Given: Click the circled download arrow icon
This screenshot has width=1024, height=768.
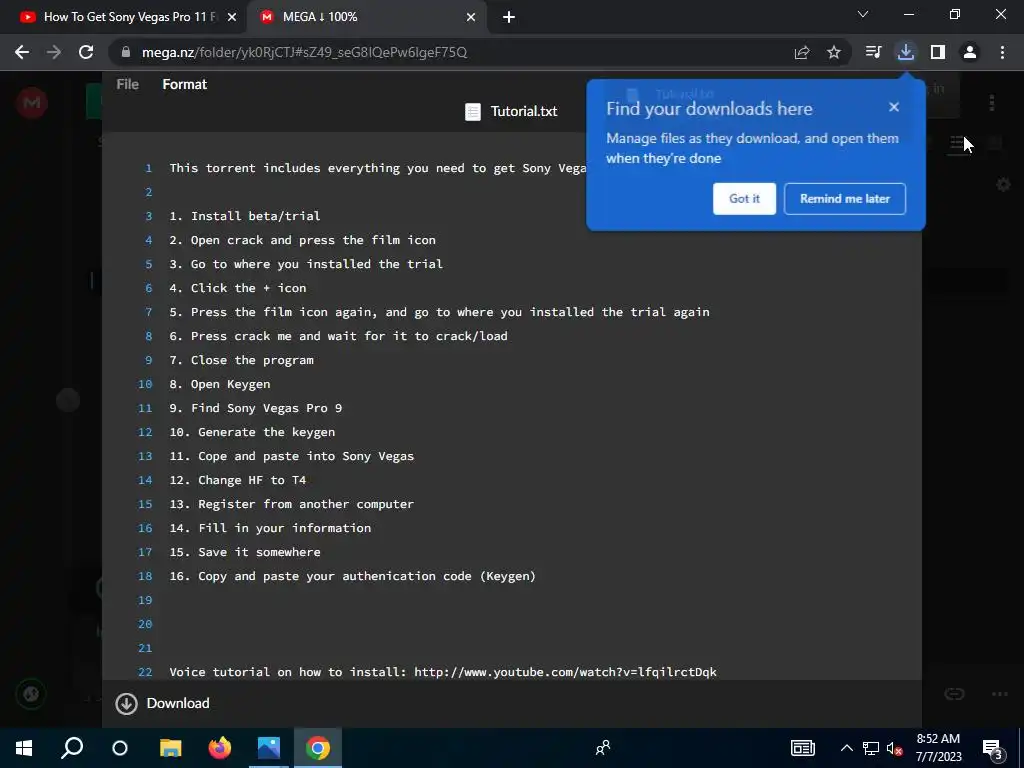Looking at the screenshot, I should (x=126, y=703).
